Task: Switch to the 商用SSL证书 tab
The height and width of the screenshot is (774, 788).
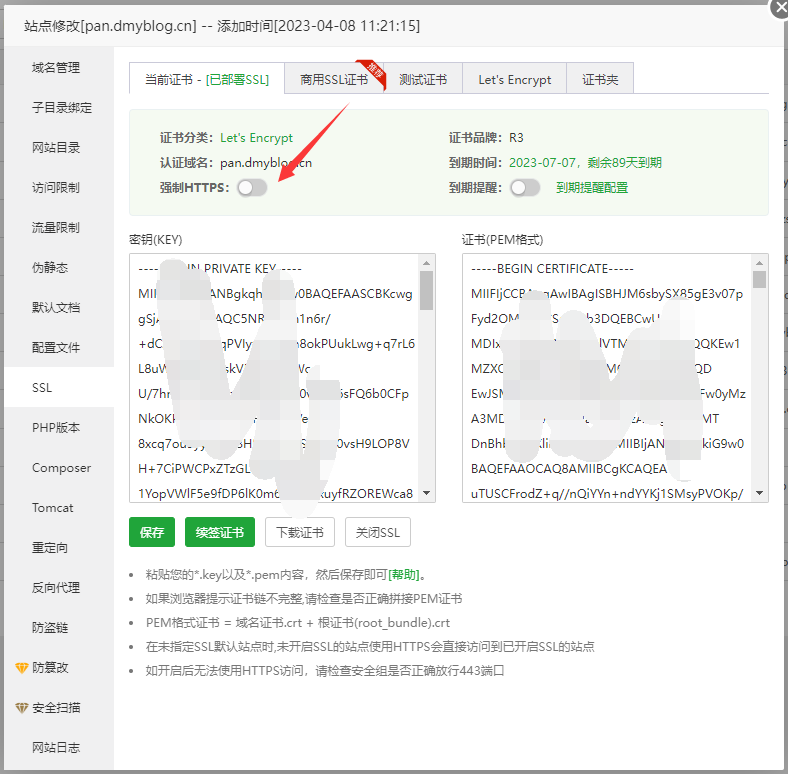Action: click(334, 79)
